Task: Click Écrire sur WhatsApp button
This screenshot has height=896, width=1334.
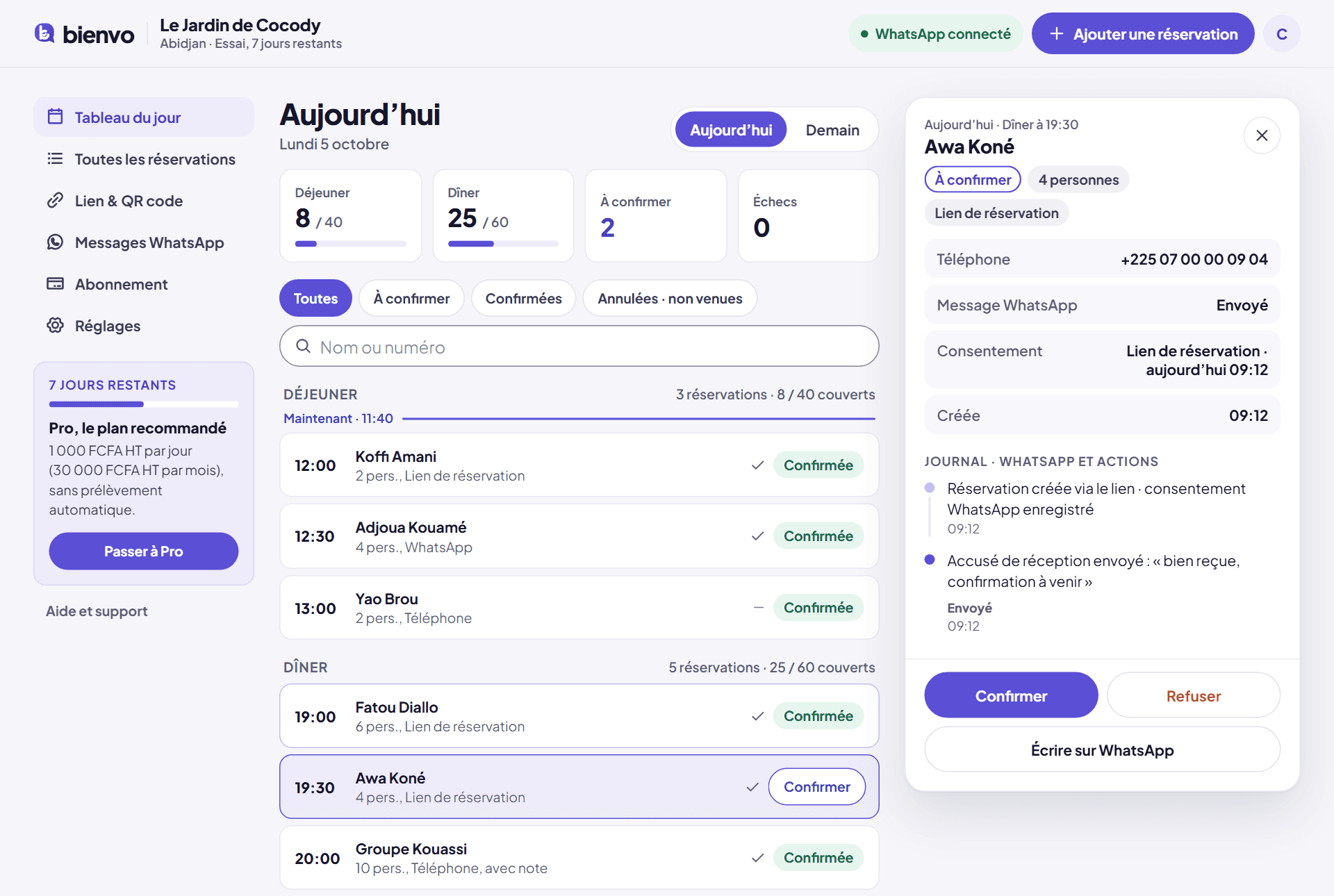Action: tap(1102, 749)
